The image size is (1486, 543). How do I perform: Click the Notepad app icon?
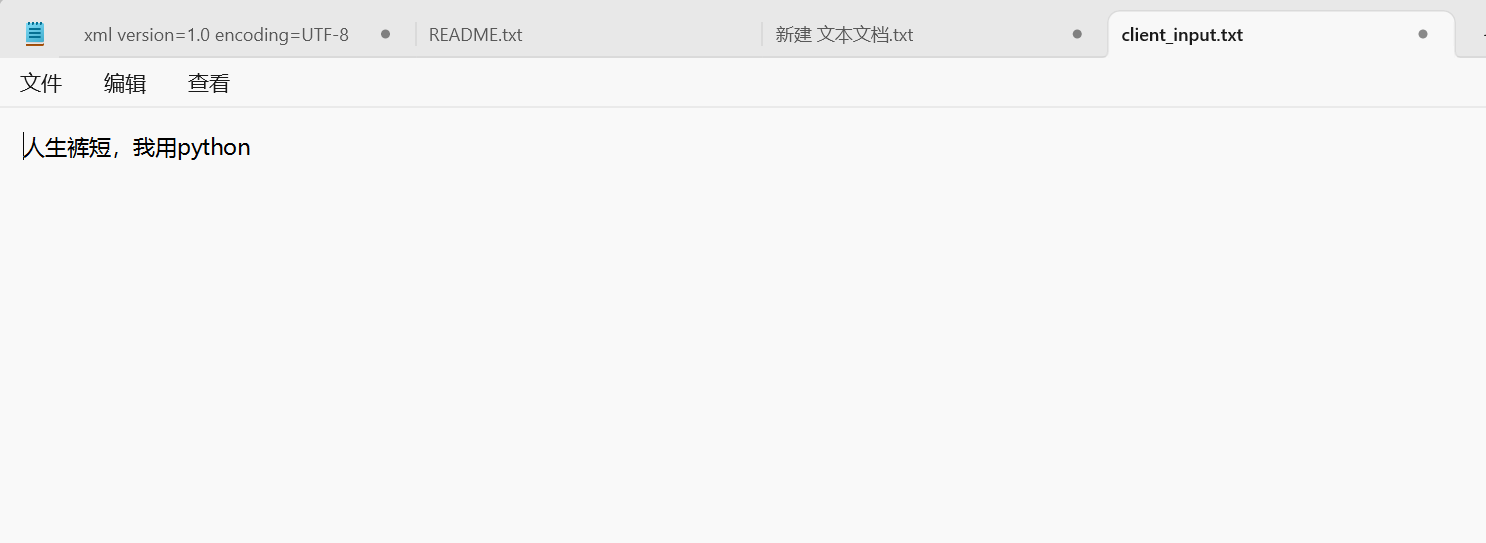point(35,34)
